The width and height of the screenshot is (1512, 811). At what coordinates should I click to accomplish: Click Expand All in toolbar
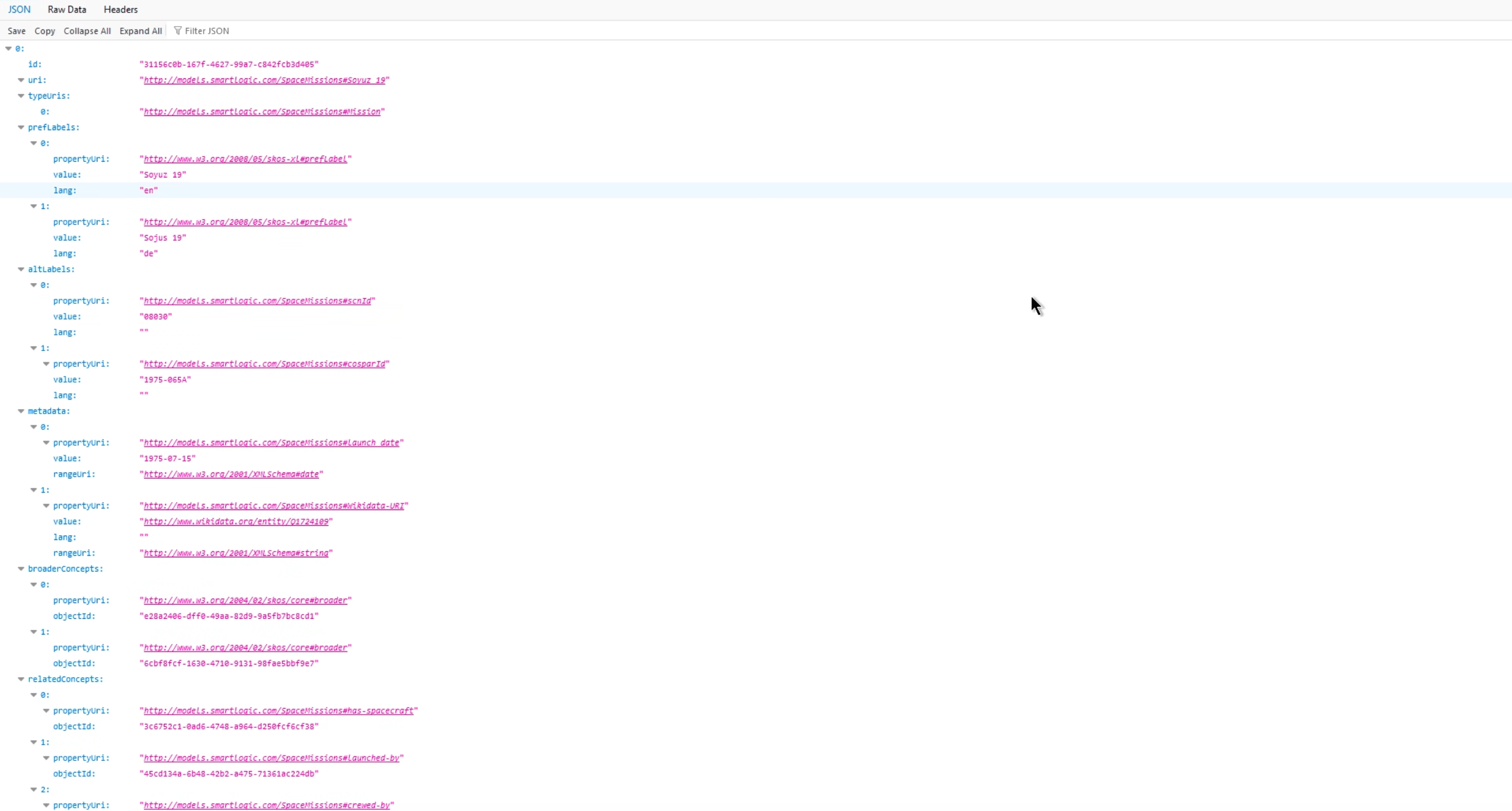tap(140, 31)
